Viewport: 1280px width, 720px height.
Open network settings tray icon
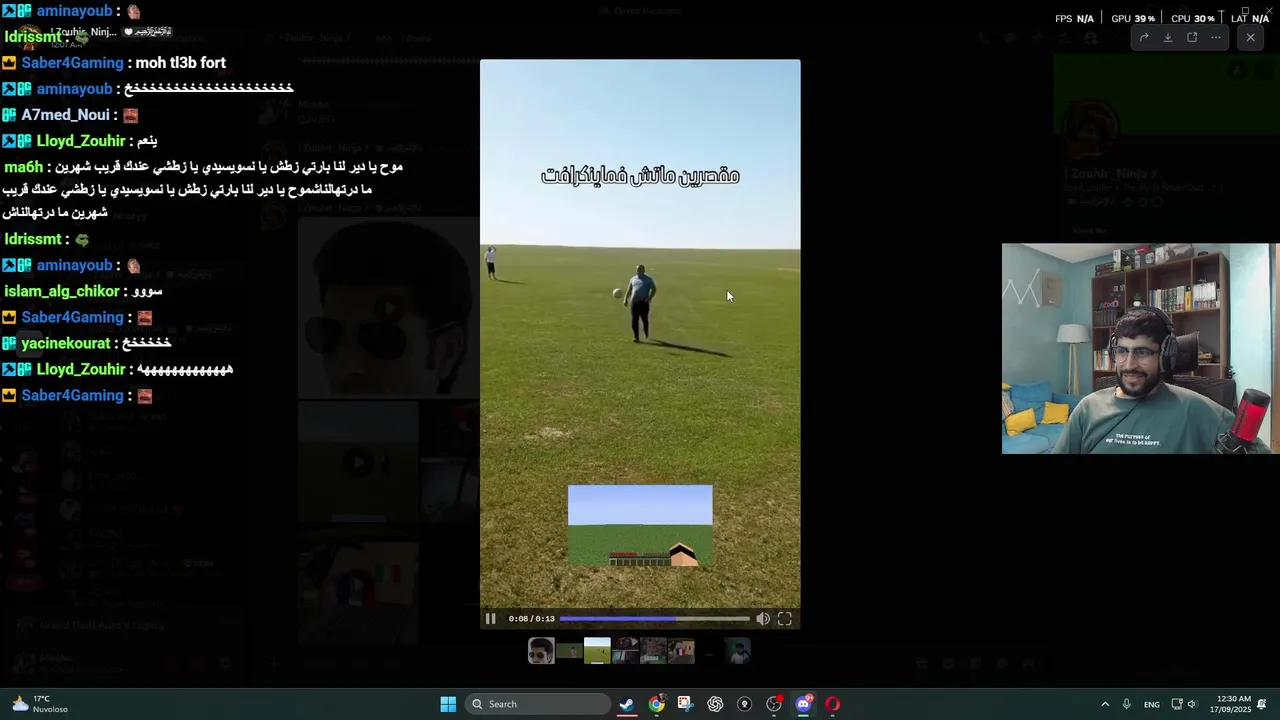click(1177, 704)
